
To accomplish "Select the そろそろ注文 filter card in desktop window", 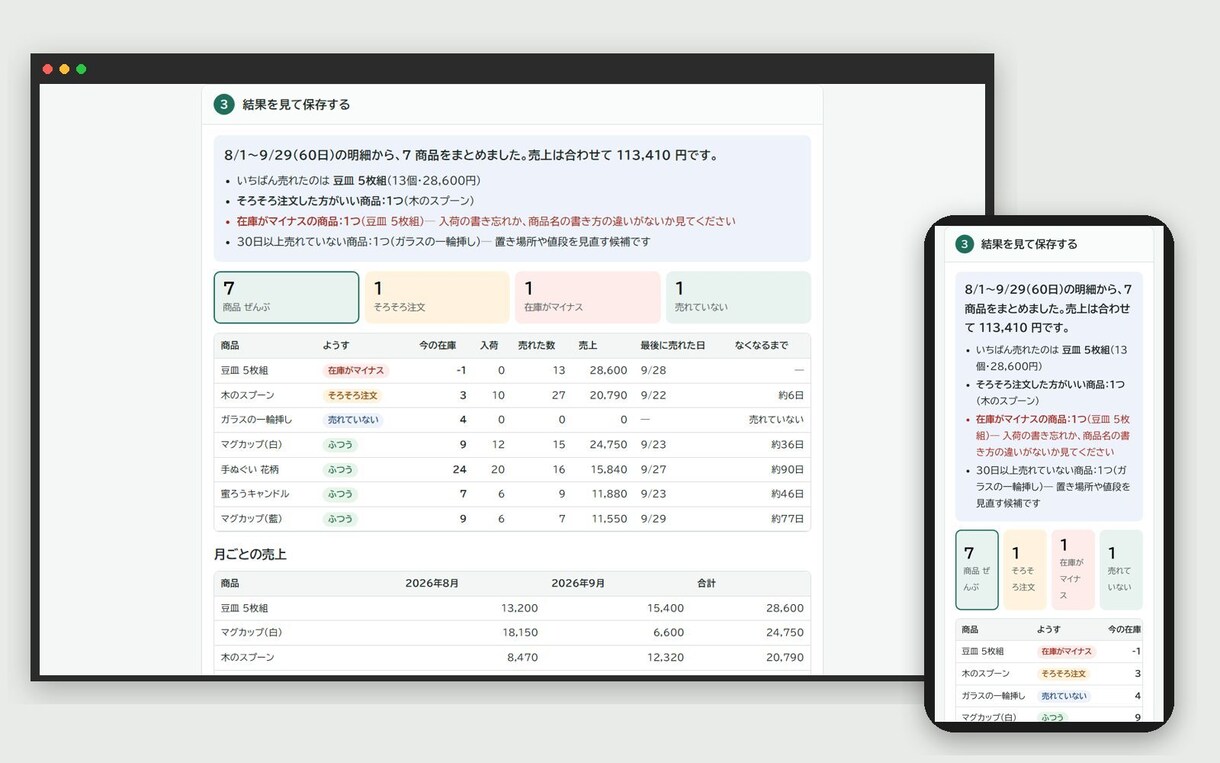I will tap(437, 297).
